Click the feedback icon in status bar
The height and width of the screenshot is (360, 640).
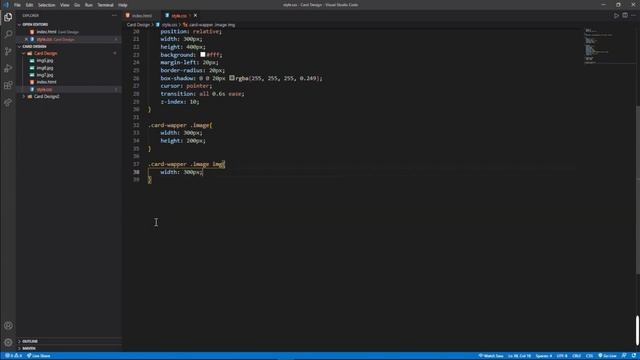[624, 356]
